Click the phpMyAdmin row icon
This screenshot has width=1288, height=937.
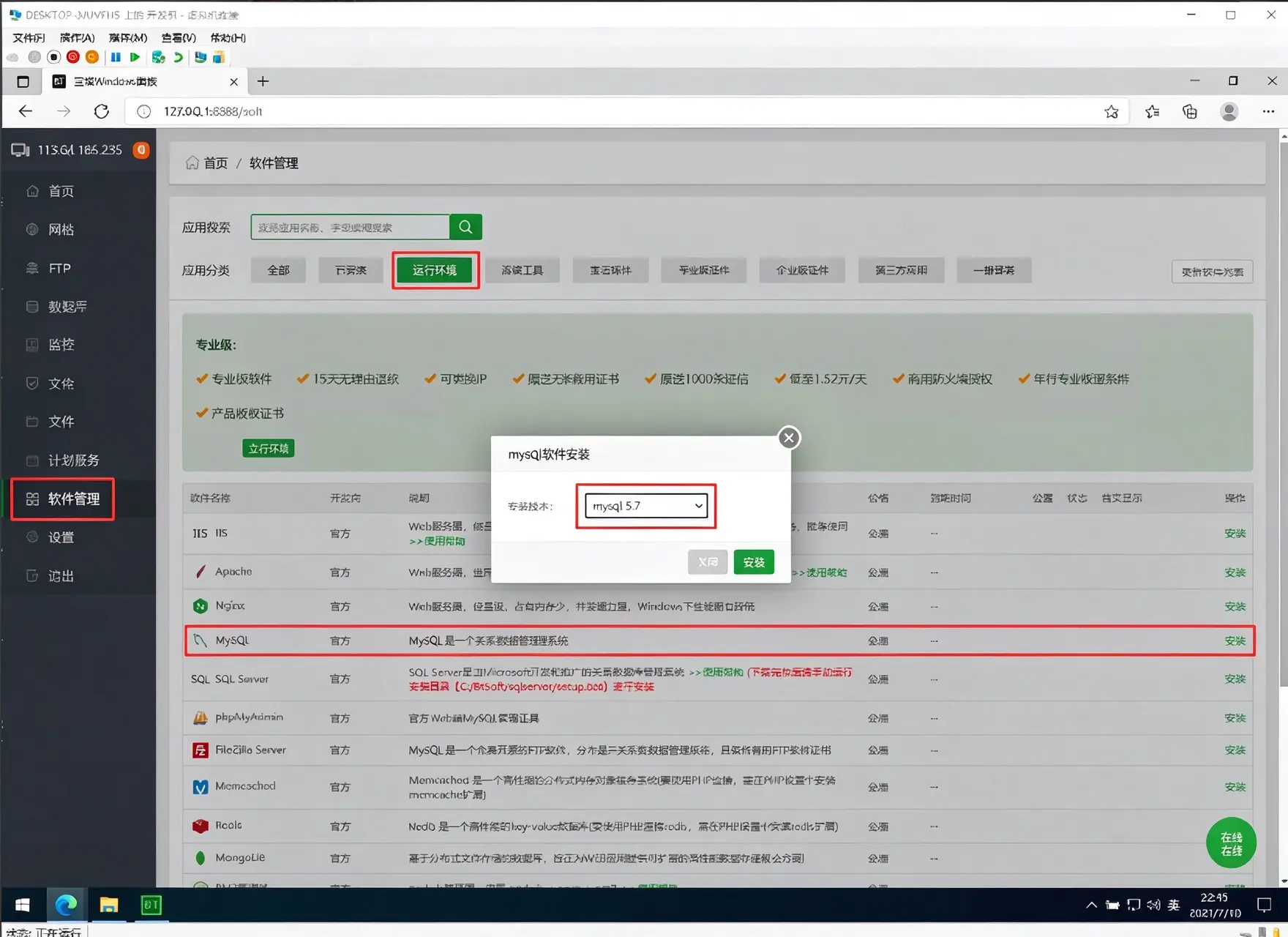click(x=200, y=718)
